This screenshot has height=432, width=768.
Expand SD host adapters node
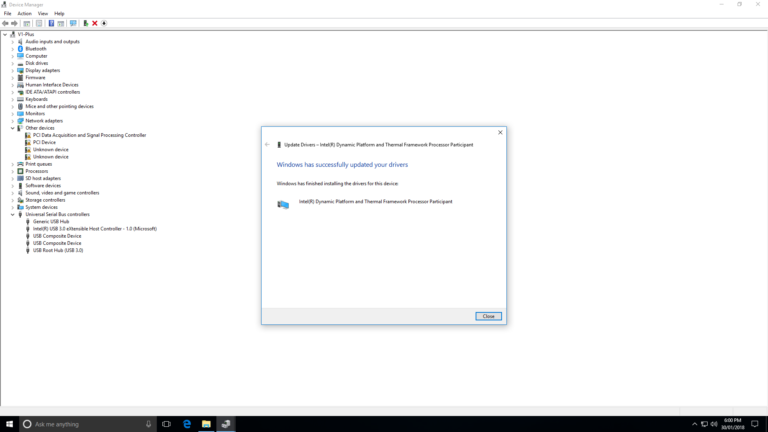[x=13, y=178]
